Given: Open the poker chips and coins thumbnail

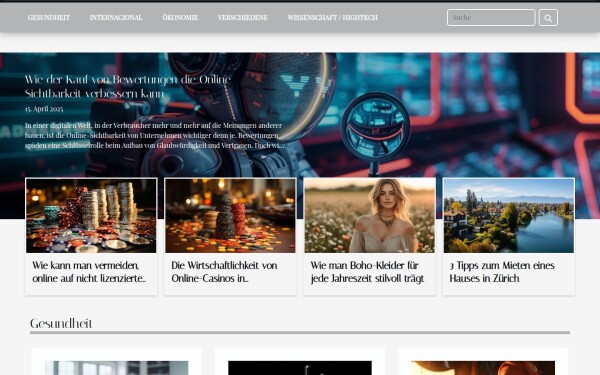Looking at the screenshot, I should point(91,215).
